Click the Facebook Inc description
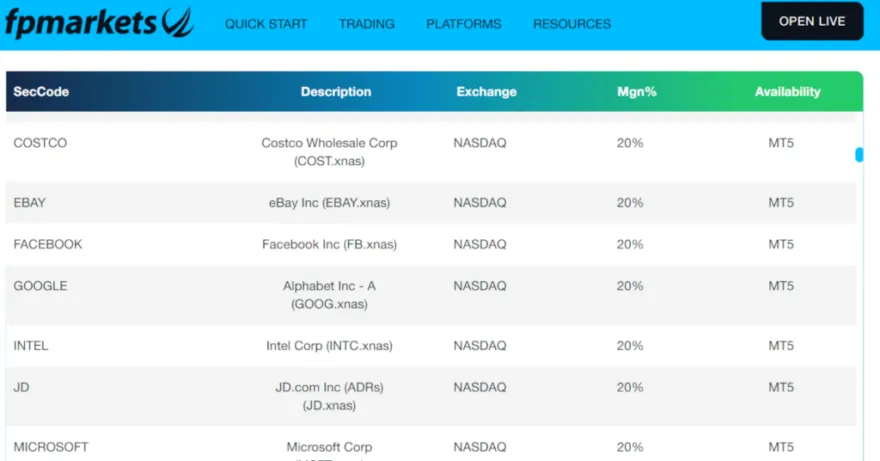The image size is (880, 461). [329, 244]
